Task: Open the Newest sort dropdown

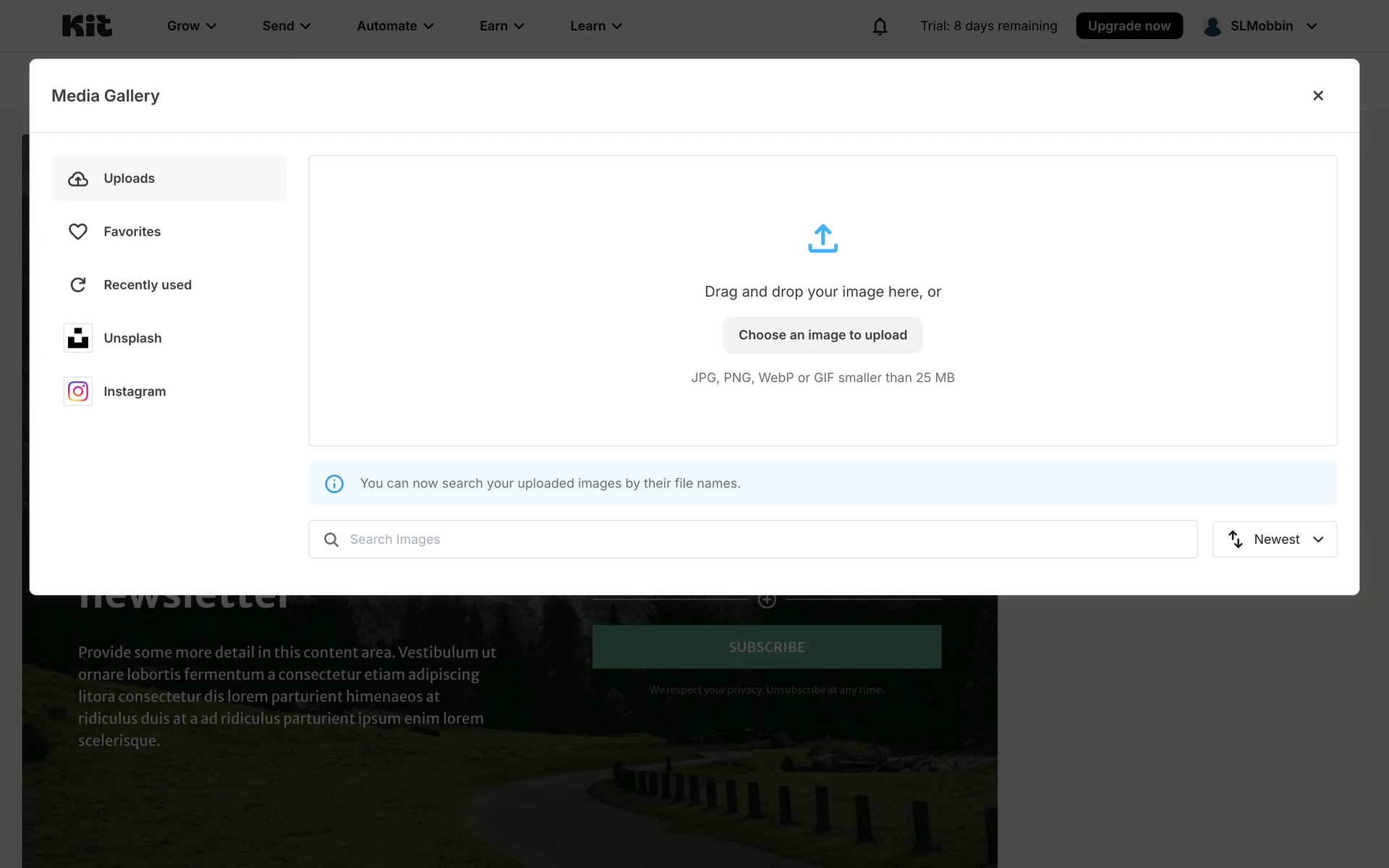Action: (1274, 540)
